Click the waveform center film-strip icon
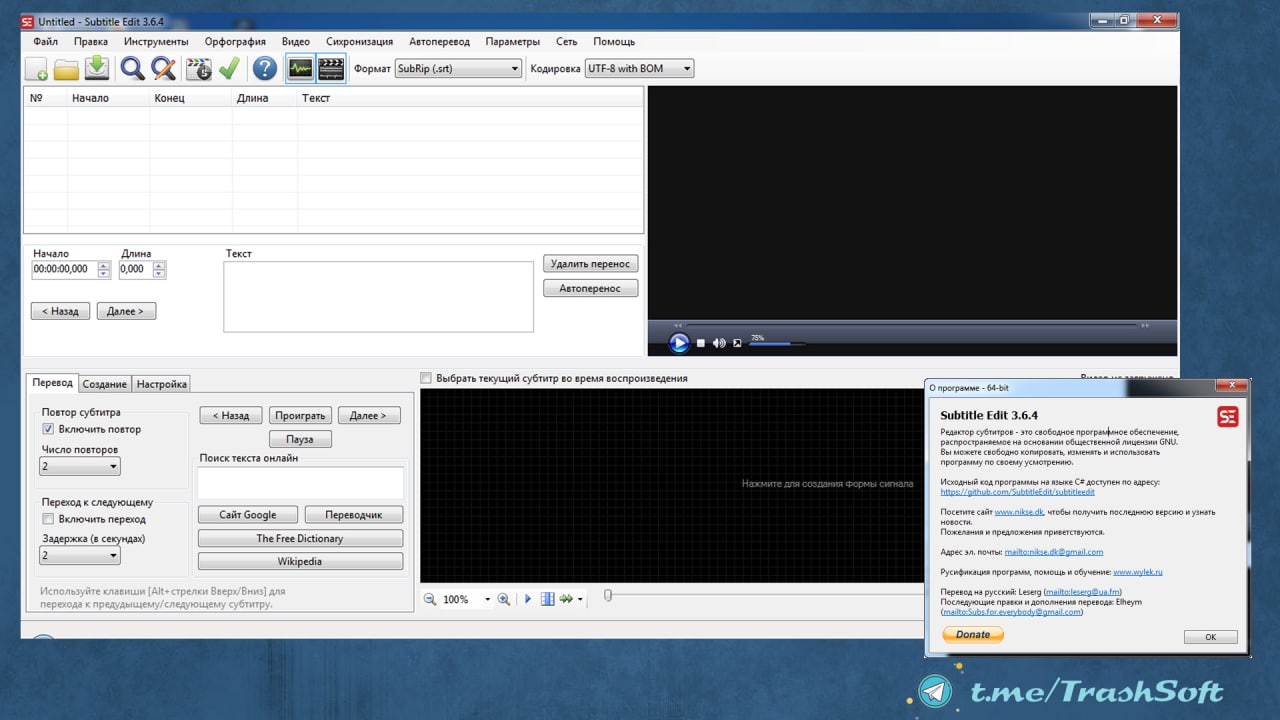Screen dimensions: 1280x720 tap(547, 599)
